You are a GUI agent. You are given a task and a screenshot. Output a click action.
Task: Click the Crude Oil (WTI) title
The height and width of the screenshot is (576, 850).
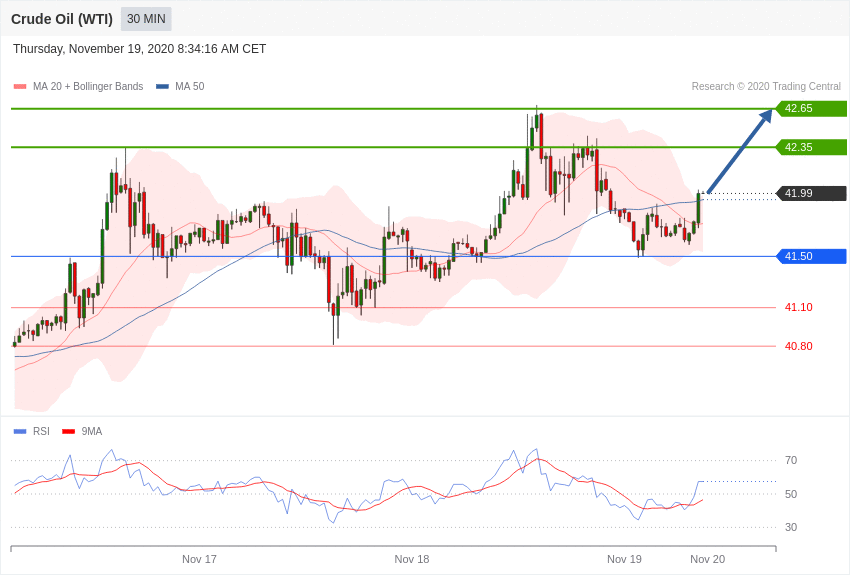(62, 20)
